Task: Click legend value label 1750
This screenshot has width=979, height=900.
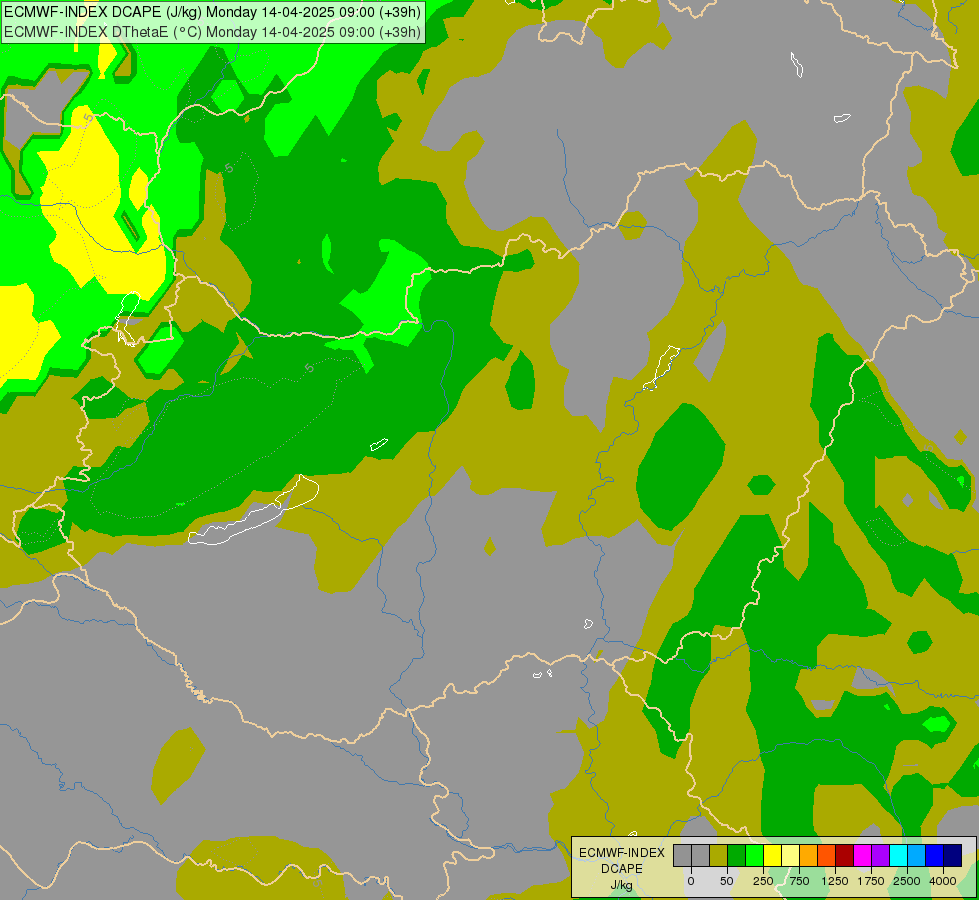Action: click(x=871, y=881)
